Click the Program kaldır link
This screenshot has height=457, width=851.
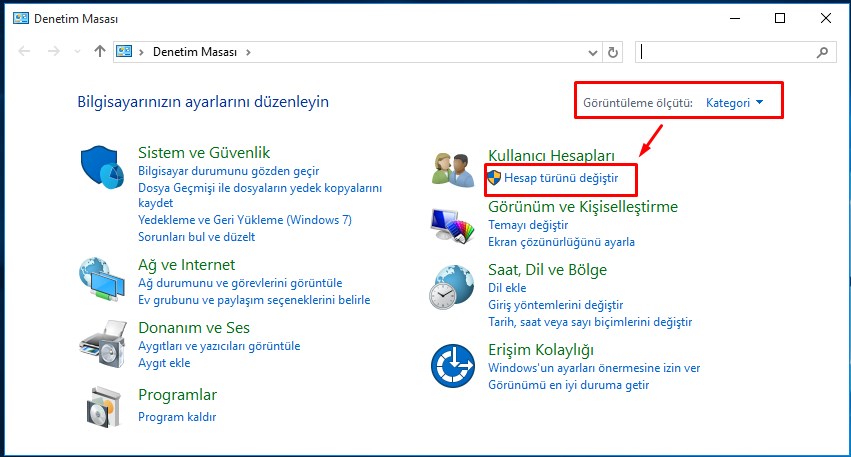tap(177, 417)
